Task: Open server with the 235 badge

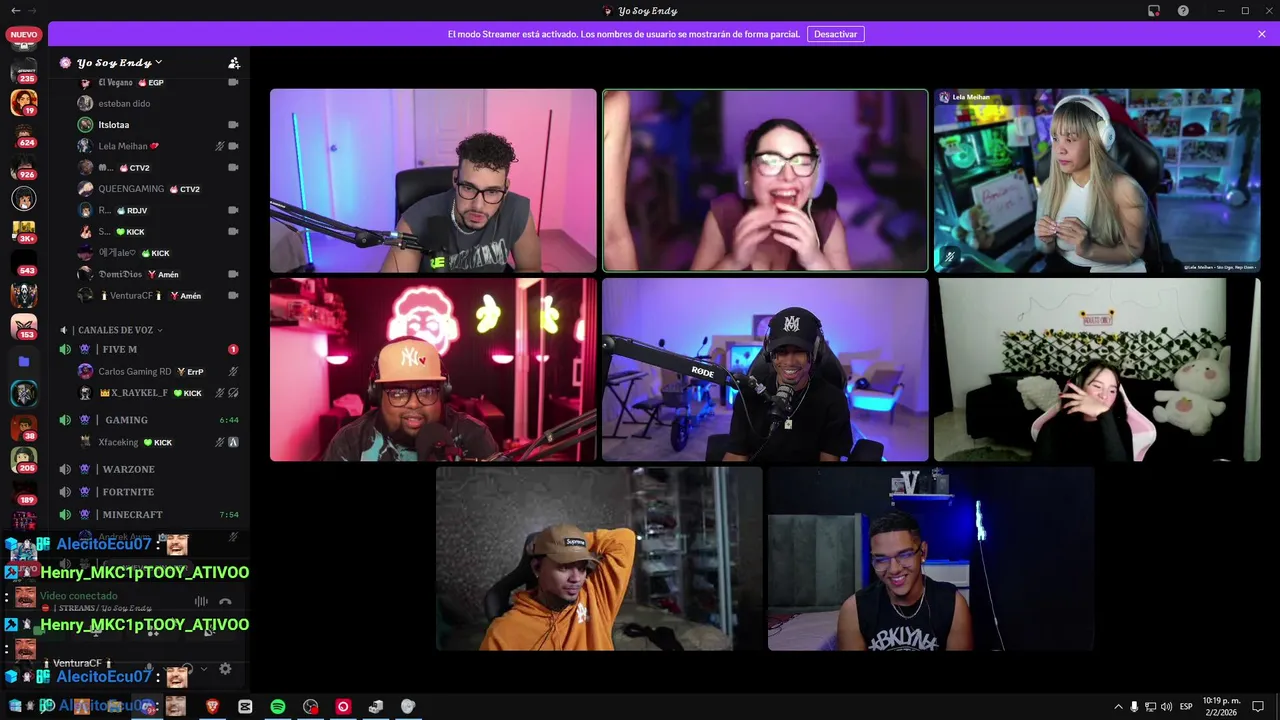Action: 24,71
